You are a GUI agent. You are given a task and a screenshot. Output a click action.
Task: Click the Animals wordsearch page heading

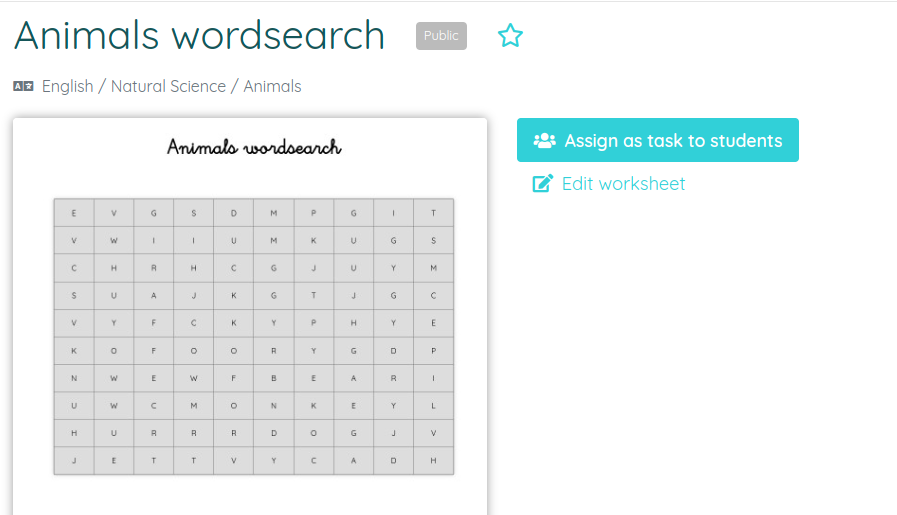point(199,36)
